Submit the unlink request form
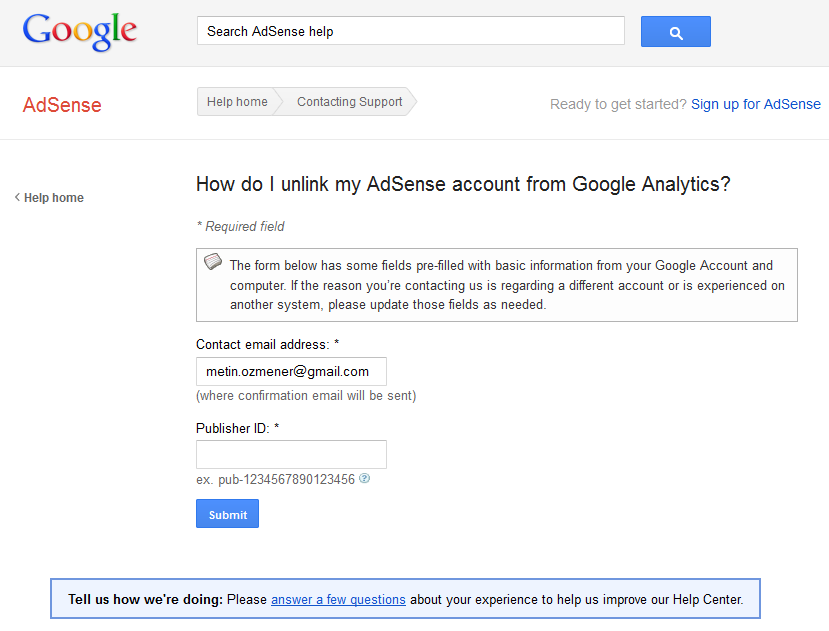This screenshot has height=631, width=829. [227, 514]
